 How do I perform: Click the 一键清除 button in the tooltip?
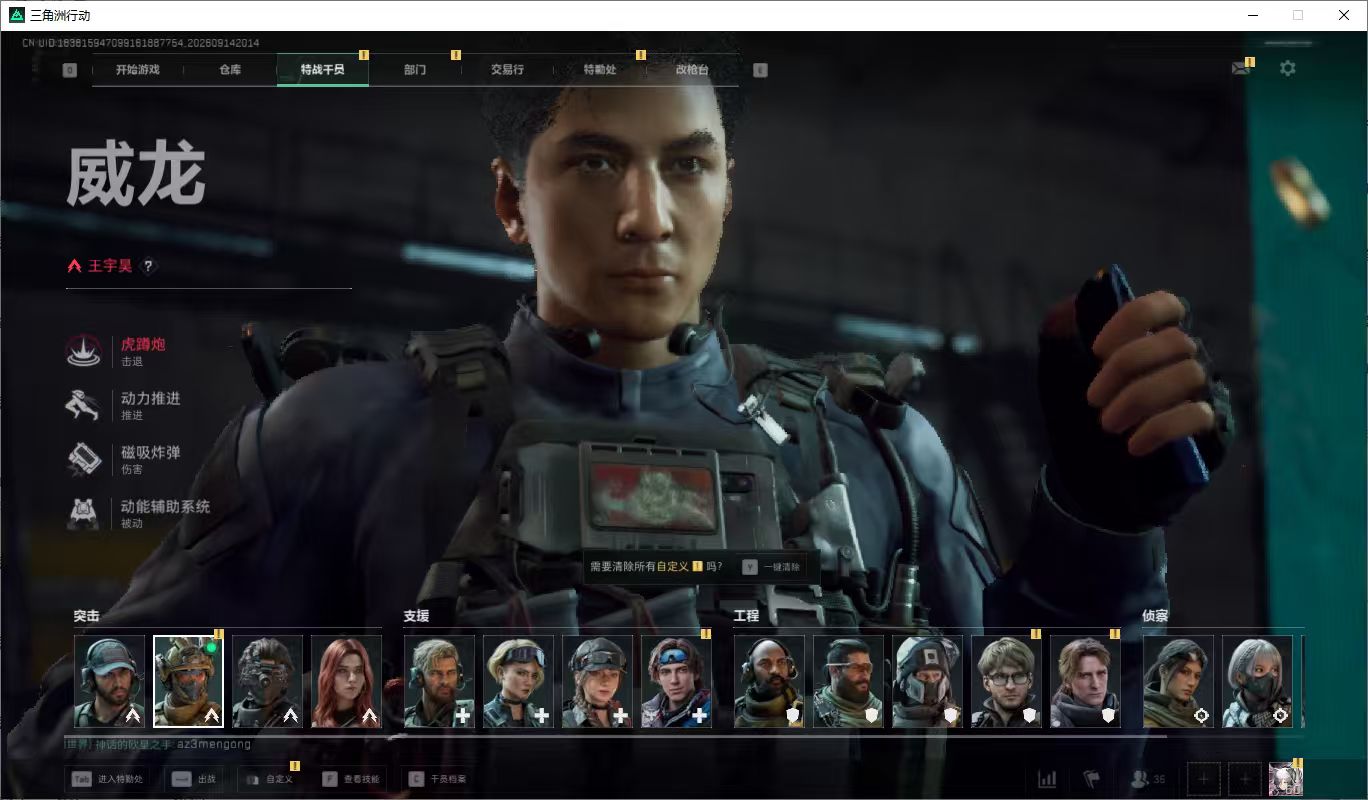pos(771,567)
